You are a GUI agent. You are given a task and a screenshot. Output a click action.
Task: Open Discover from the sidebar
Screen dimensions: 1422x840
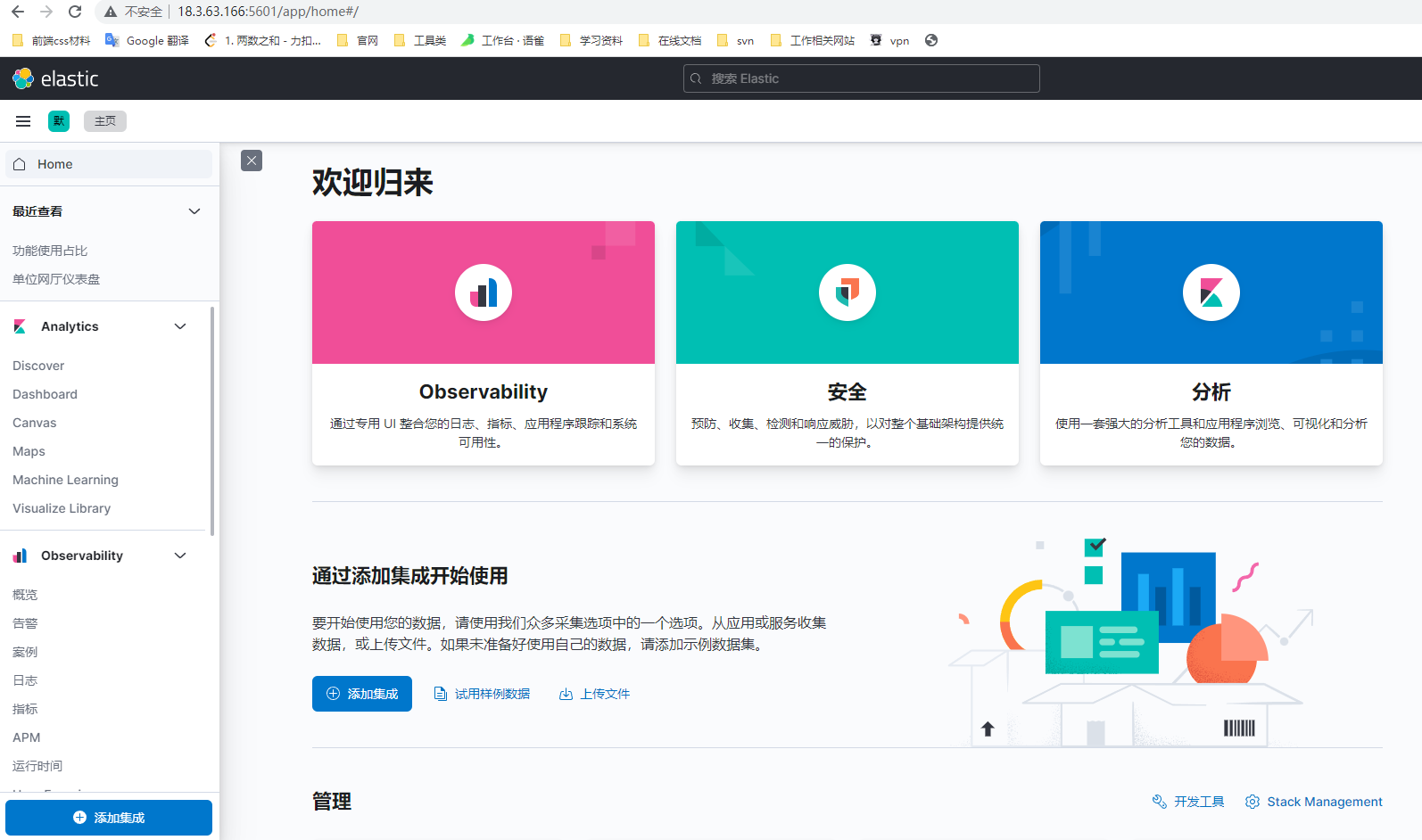point(38,366)
